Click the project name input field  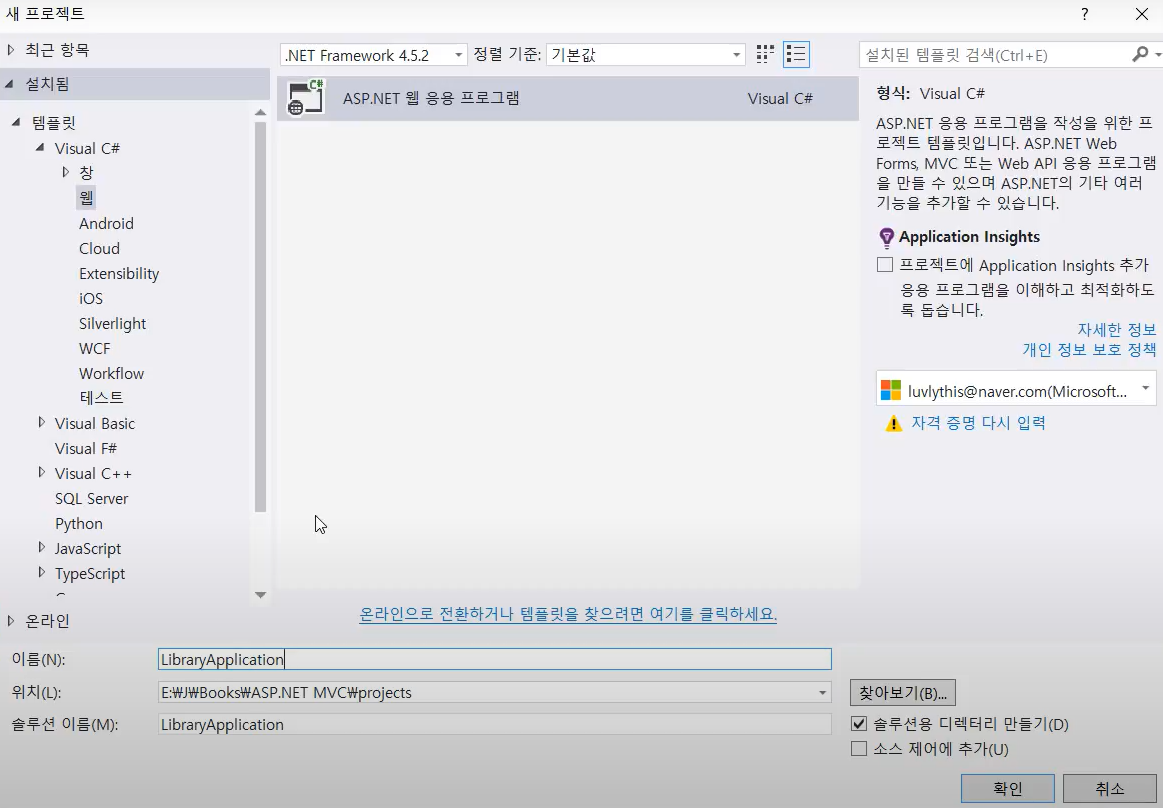pyautogui.click(x=495, y=659)
